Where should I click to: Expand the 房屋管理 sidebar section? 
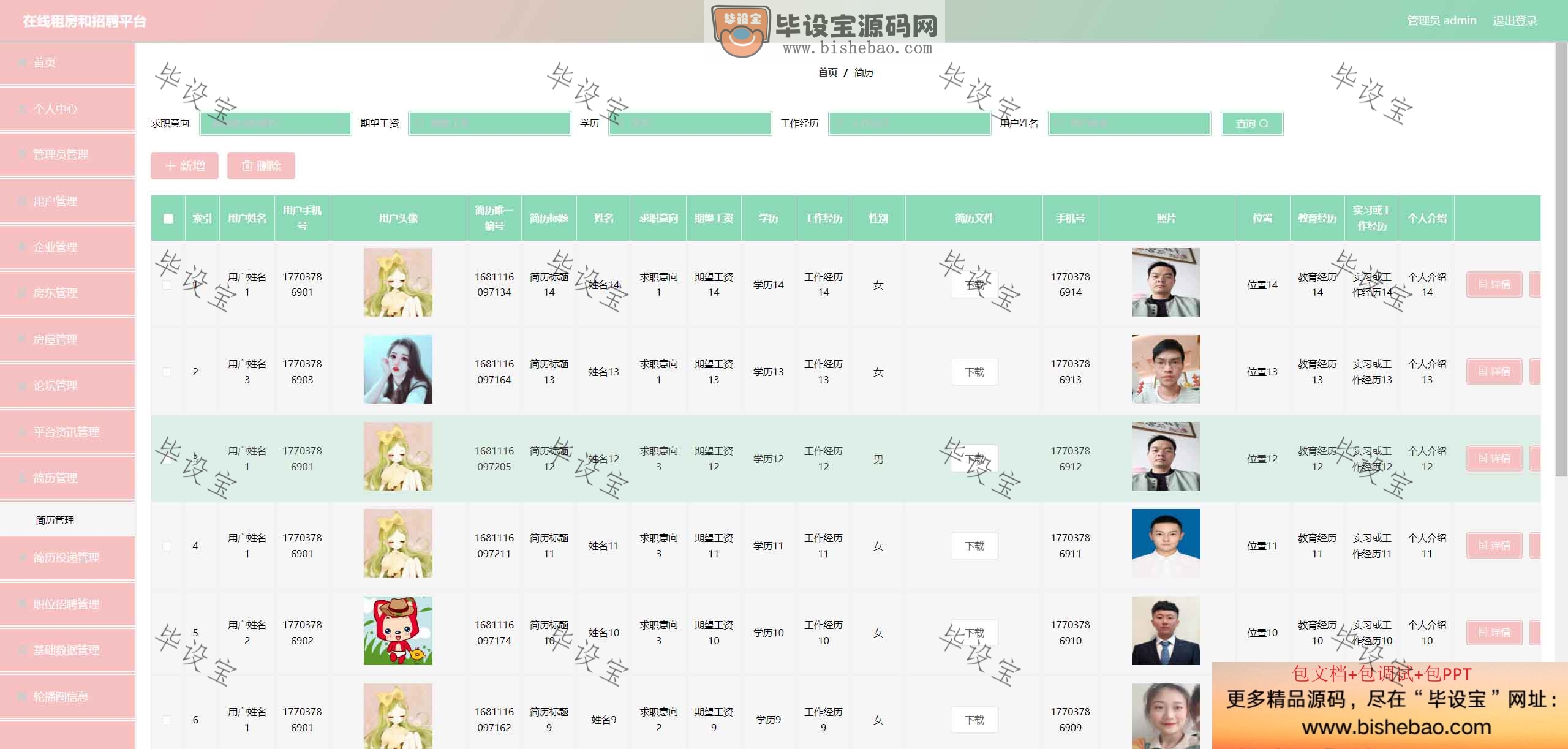[67, 339]
